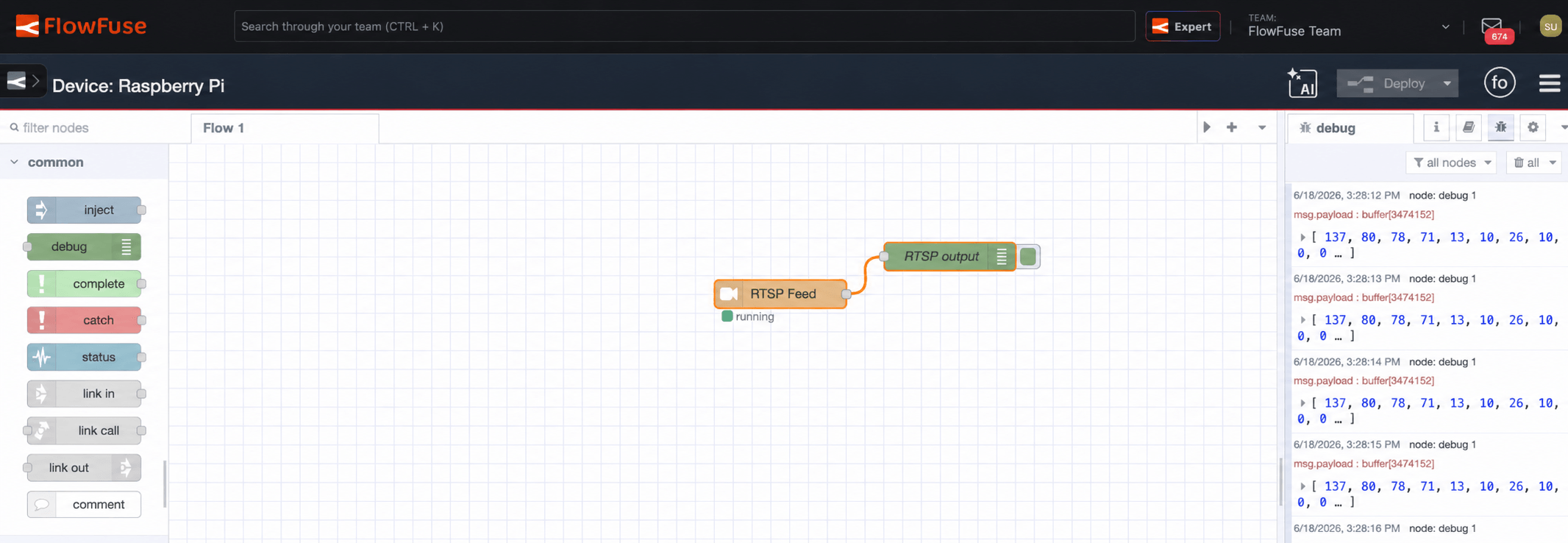Open the all nodes filter dropdown
The height and width of the screenshot is (543, 1568).
click(1452, 163)
